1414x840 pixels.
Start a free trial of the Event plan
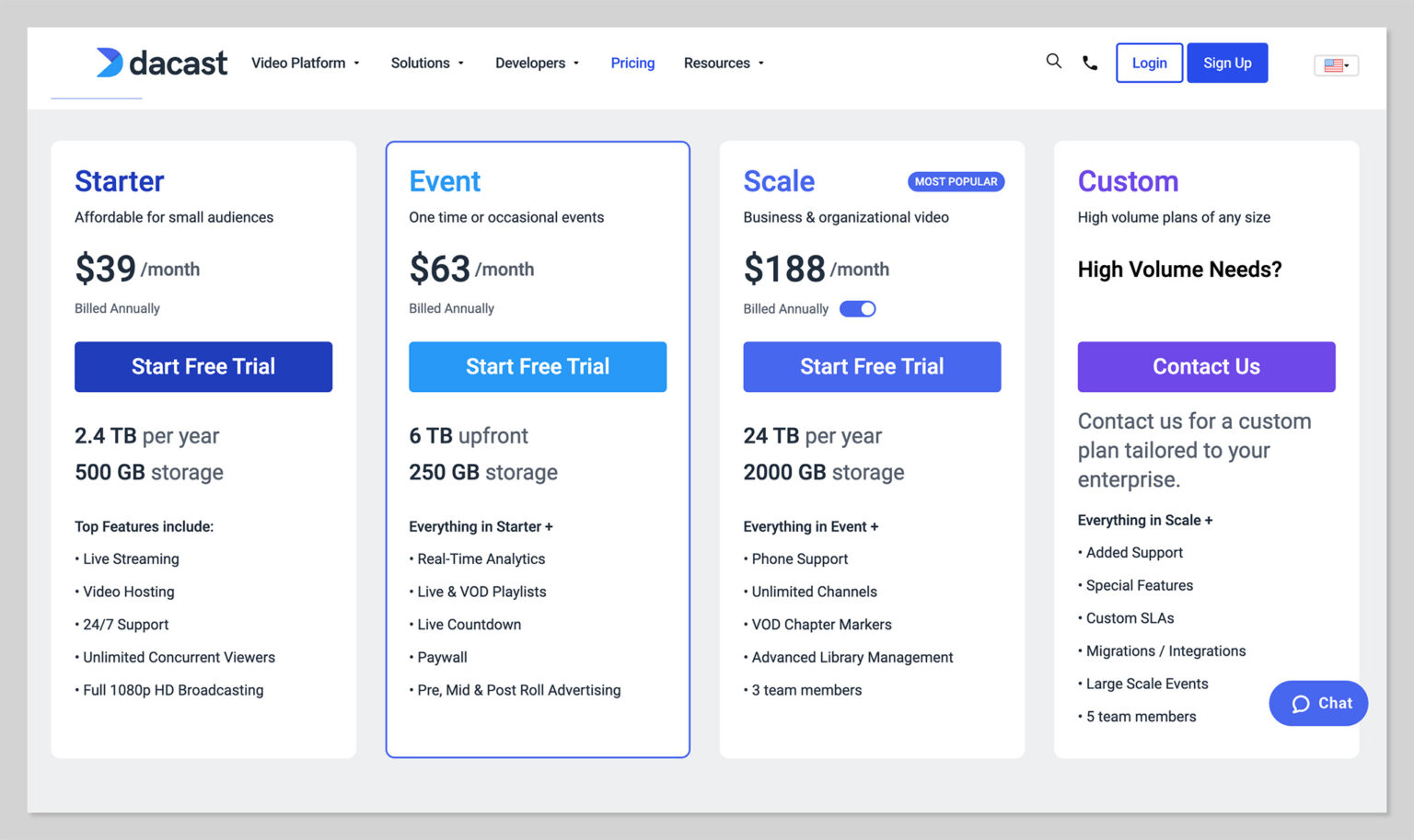coord(537,366)
